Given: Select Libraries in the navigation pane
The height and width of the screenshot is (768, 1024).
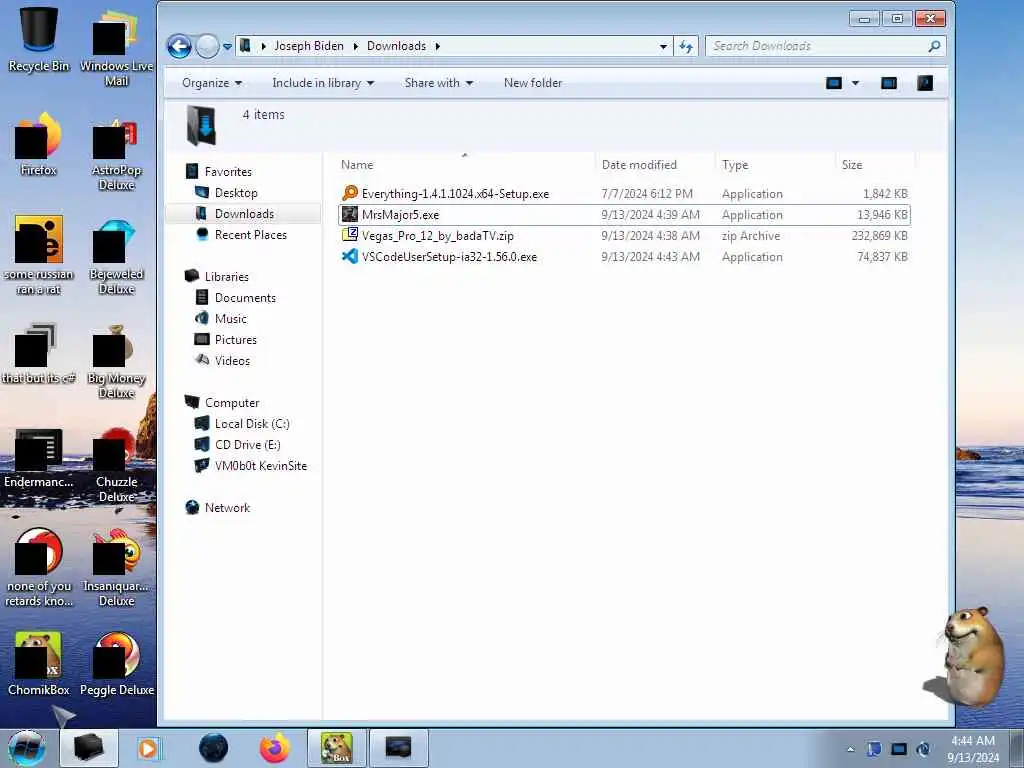Looking at the screenshot, I should point(227,276).
